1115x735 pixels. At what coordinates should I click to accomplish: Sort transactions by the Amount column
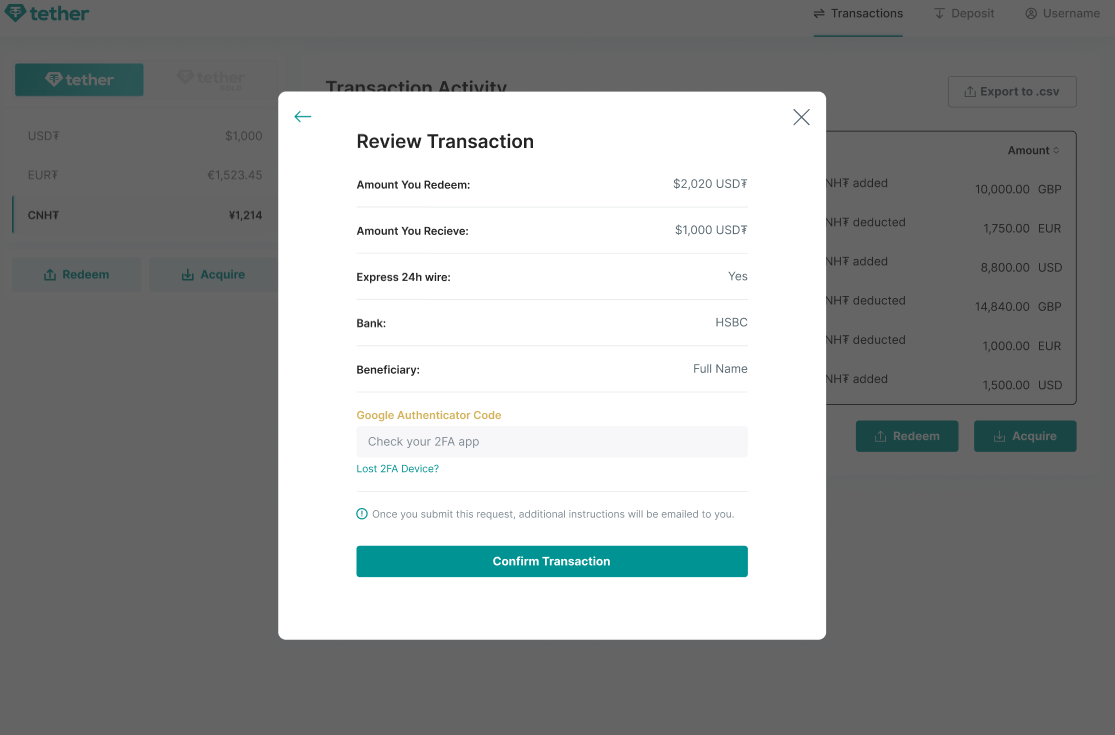point(1031,150)
